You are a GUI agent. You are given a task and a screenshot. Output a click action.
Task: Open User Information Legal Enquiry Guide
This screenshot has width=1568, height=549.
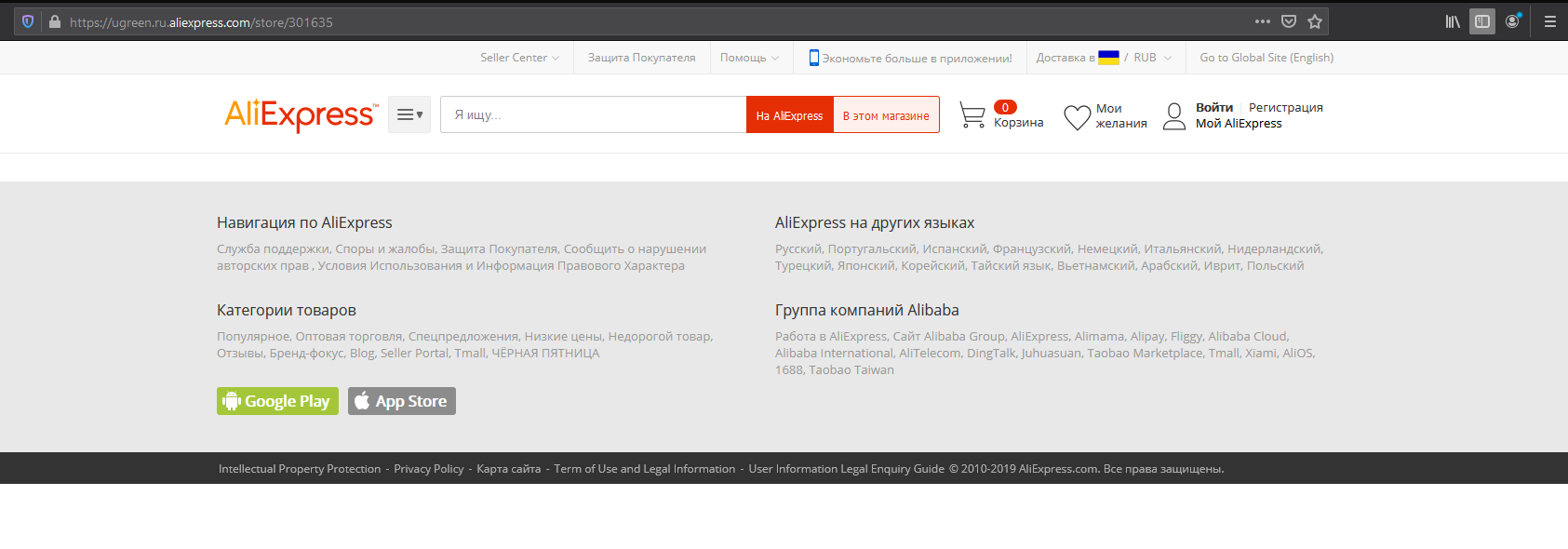point(847,469)
